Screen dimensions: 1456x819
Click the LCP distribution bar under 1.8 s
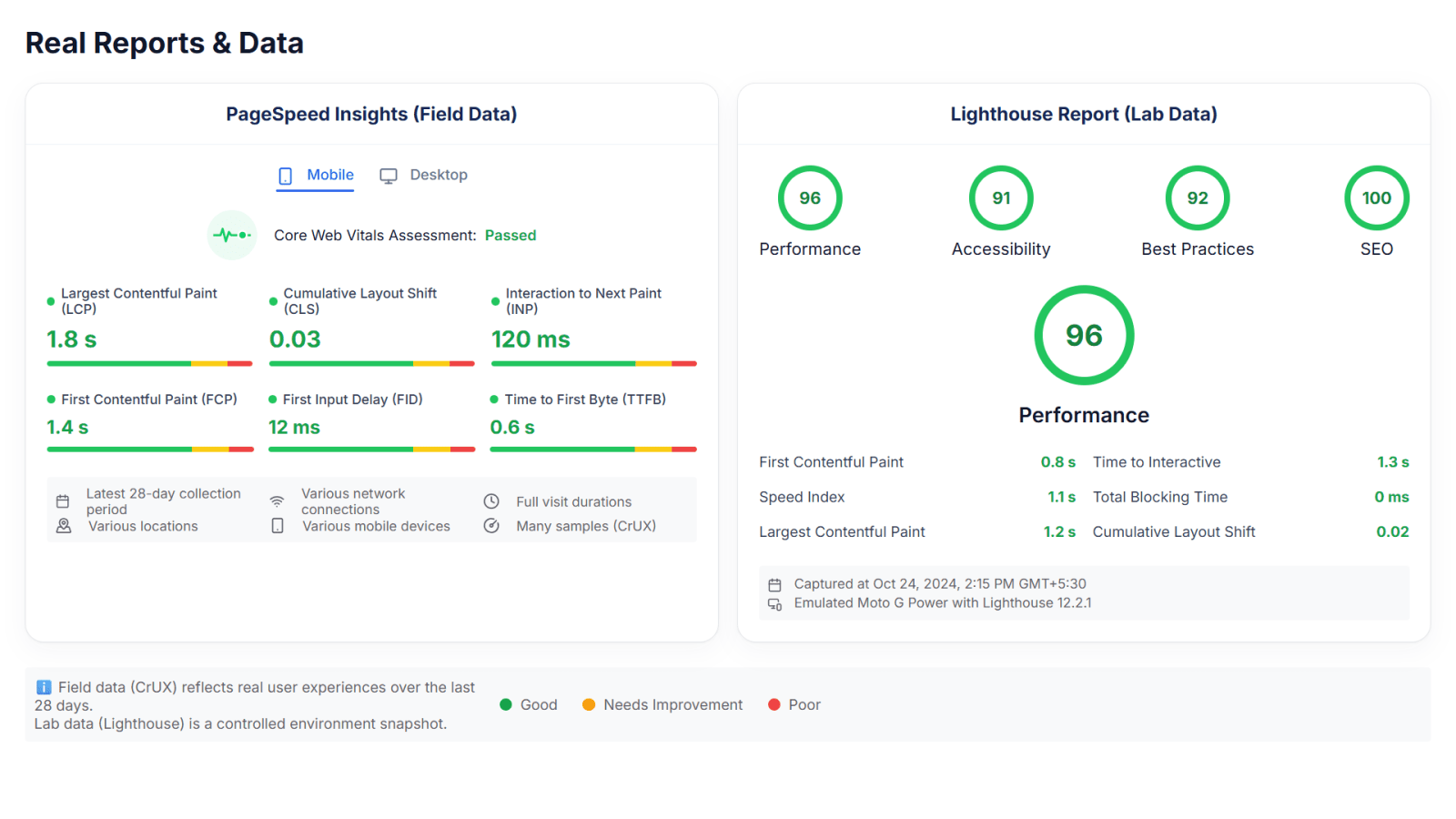click(149, 364)
